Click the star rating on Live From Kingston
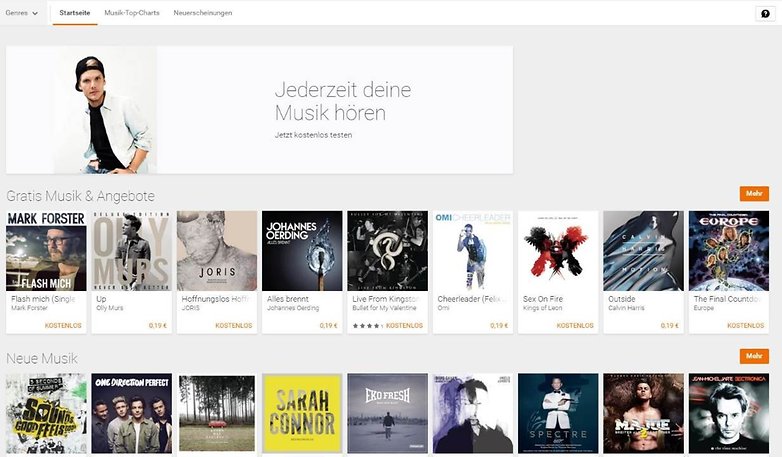This screenshot has width=782, height=457. [x=368, y=326]
